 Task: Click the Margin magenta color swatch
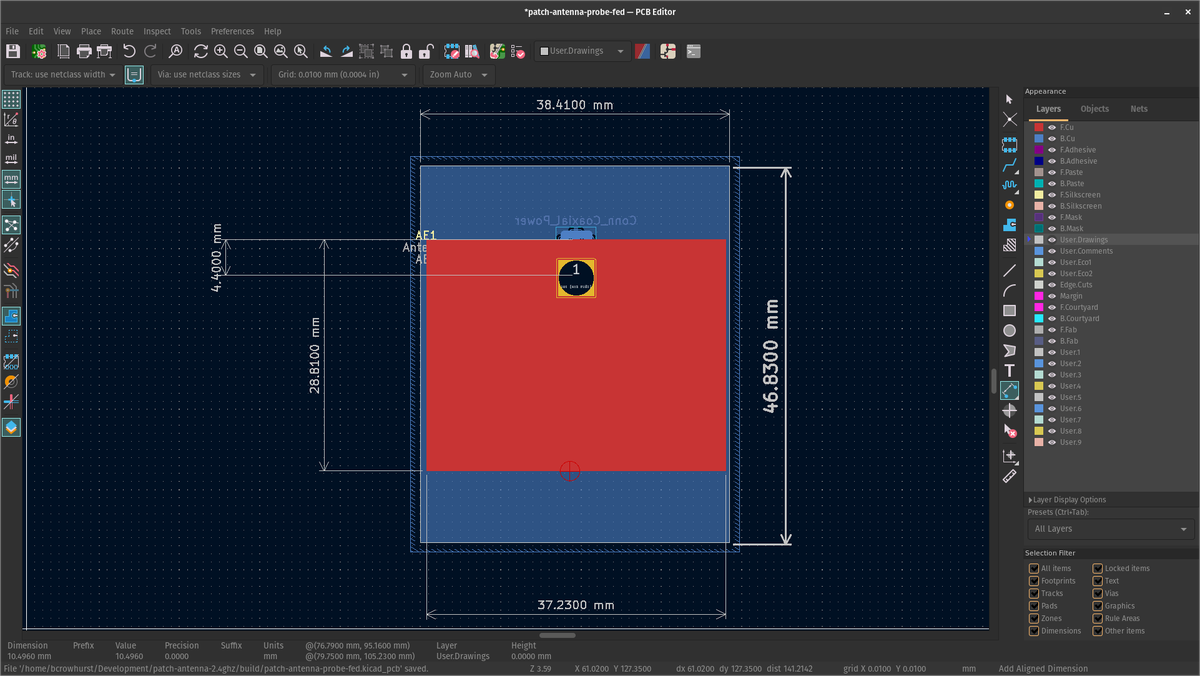[1039, 296]
